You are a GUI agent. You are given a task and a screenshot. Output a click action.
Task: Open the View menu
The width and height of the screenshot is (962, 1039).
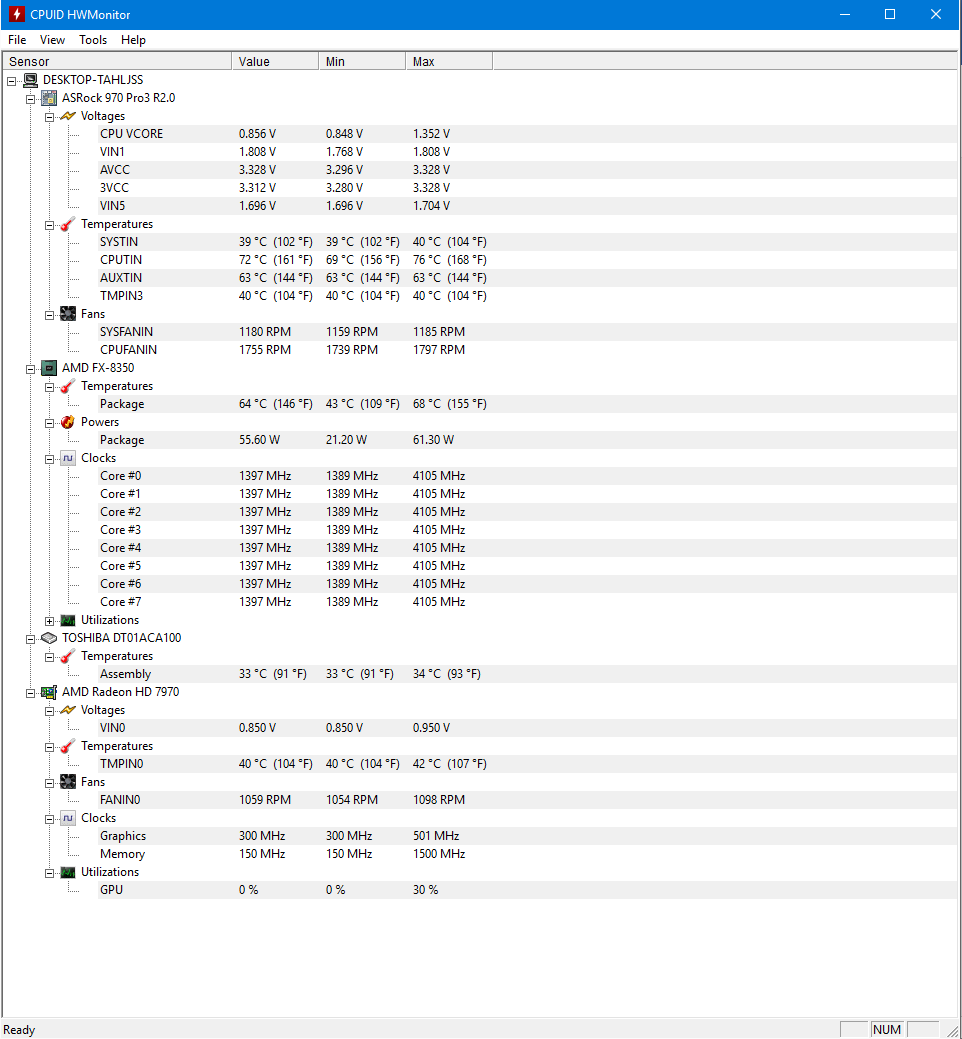coord(52,40)
